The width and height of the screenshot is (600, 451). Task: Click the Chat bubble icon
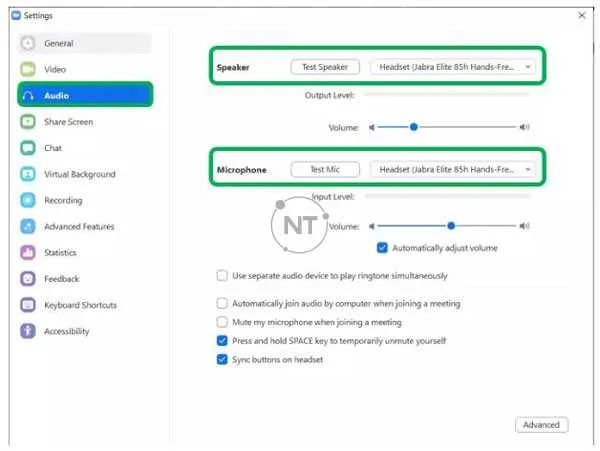coord(28,148)
